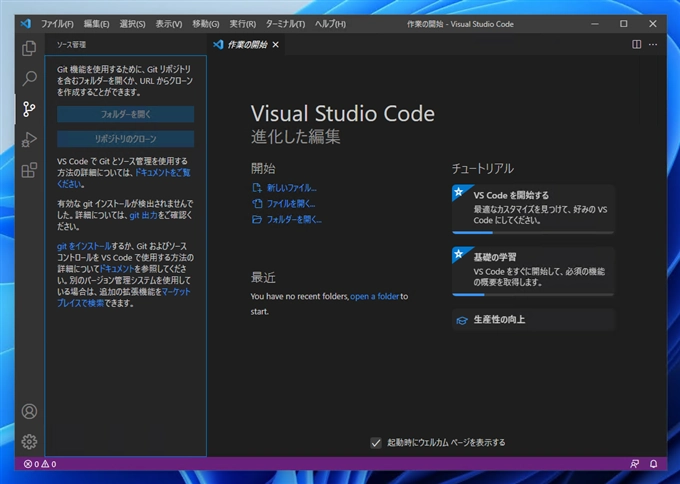680x484 pixels.
Task: Open the Explorer view in activity bar
Action: point(29,48)
